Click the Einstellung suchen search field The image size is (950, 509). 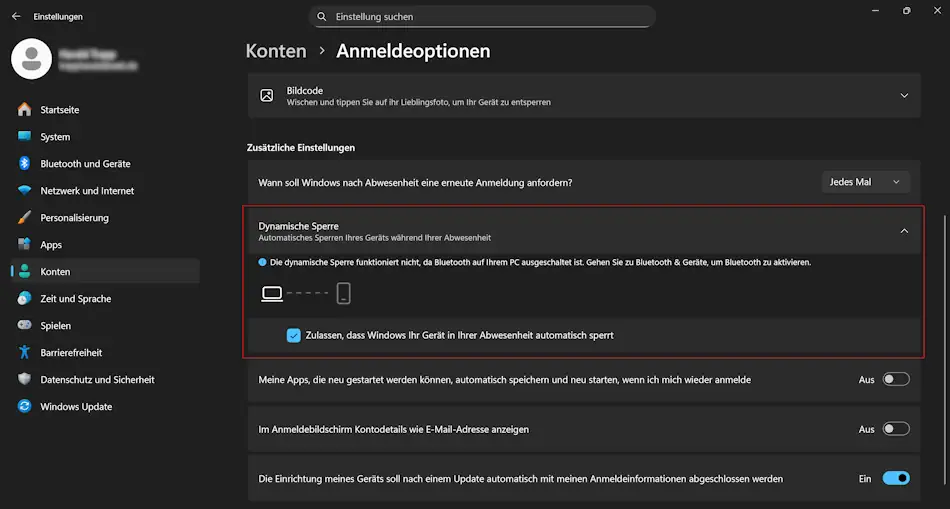(x=483, y=17)
